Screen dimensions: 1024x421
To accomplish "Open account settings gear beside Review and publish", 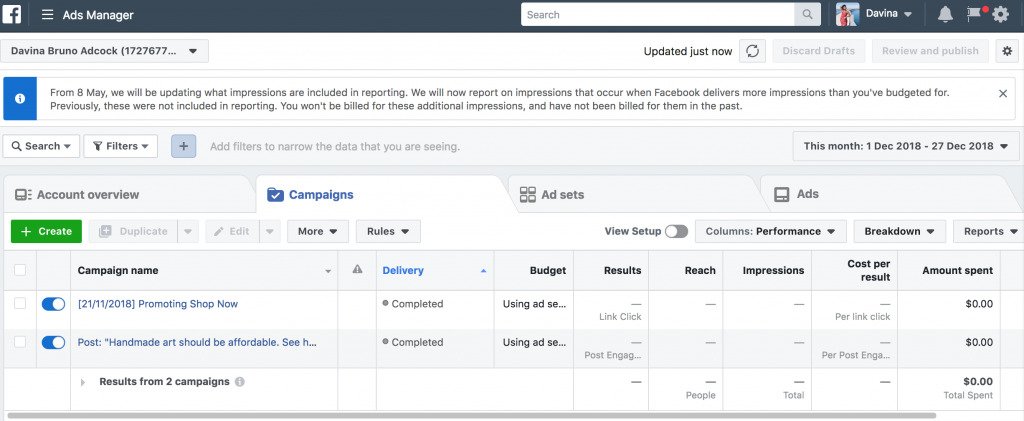I will point(1007,51).
